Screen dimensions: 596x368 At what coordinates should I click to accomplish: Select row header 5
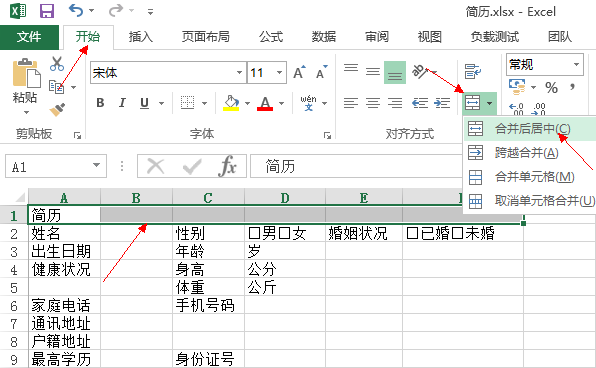(14, 287)
